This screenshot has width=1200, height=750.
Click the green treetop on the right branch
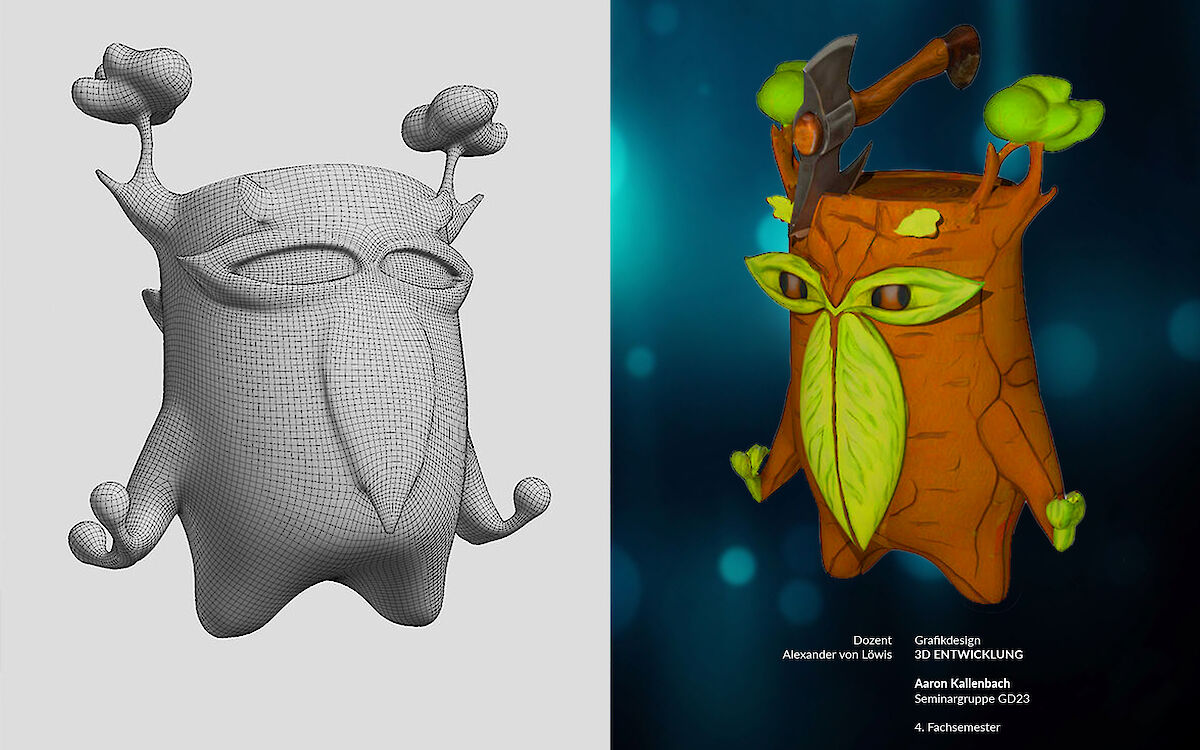click(x=1040, y=112)
